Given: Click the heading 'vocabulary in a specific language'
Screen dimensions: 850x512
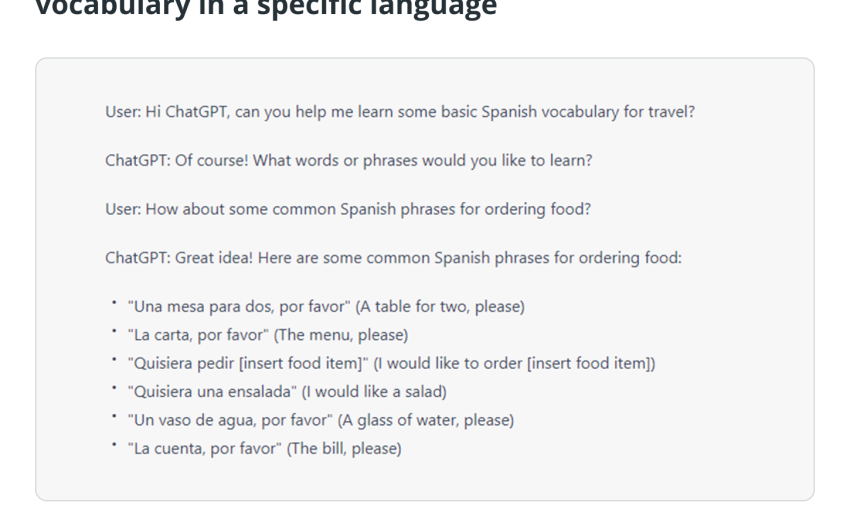Looking at the screenshot, I should (x=266, y=8).
